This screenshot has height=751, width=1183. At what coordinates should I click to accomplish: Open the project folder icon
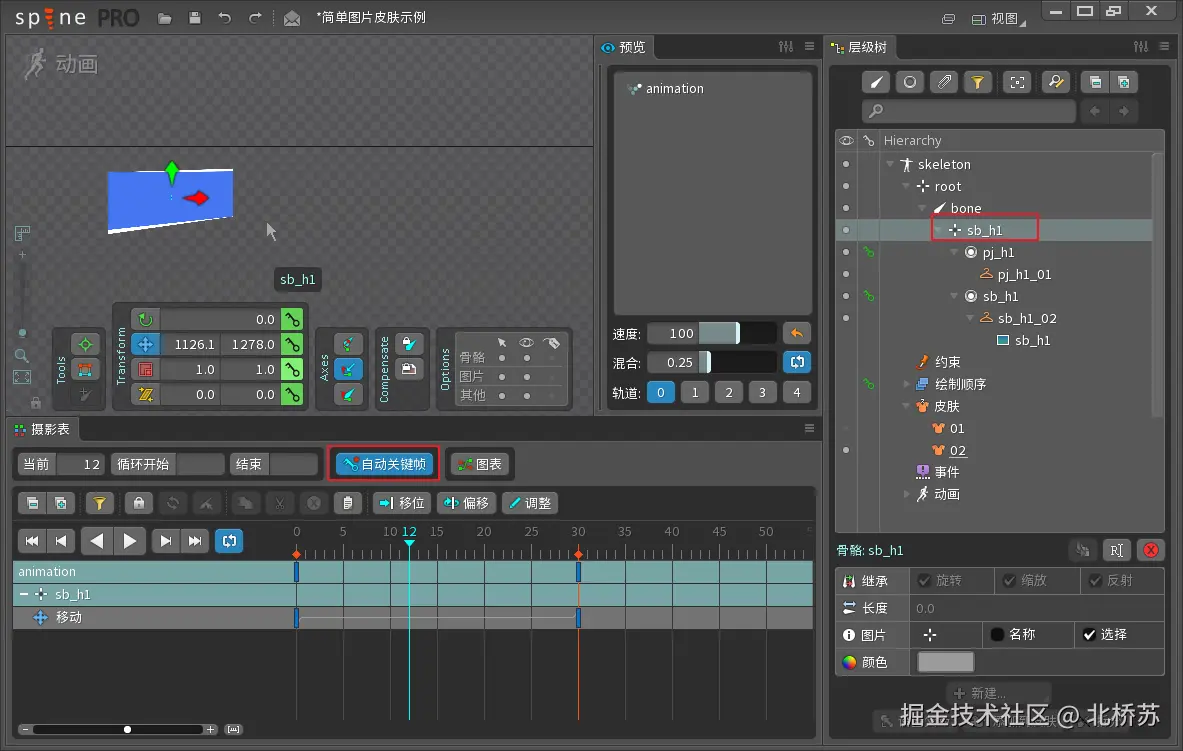[x=165, y=18]
